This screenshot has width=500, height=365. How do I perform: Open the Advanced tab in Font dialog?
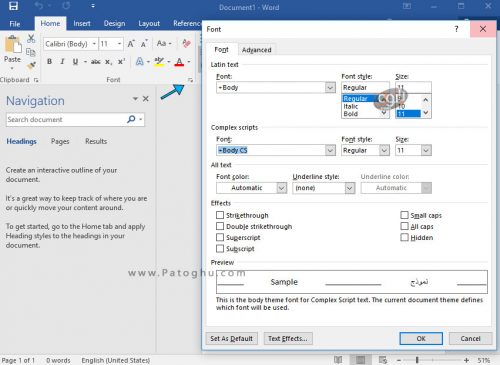(257, 50)
